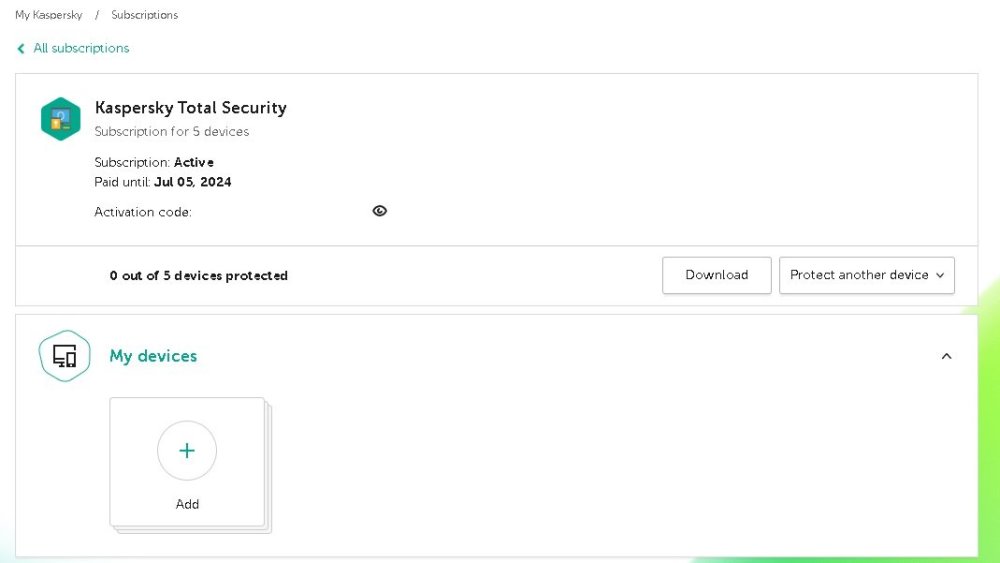Click the Download button
This screenshot has height=563, width=1000.
[x=716, y=275]
